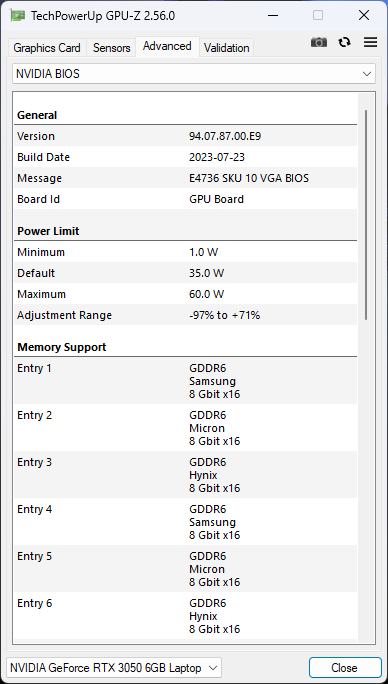
Task: Click the refresh arrows icon
Action: 344,42
